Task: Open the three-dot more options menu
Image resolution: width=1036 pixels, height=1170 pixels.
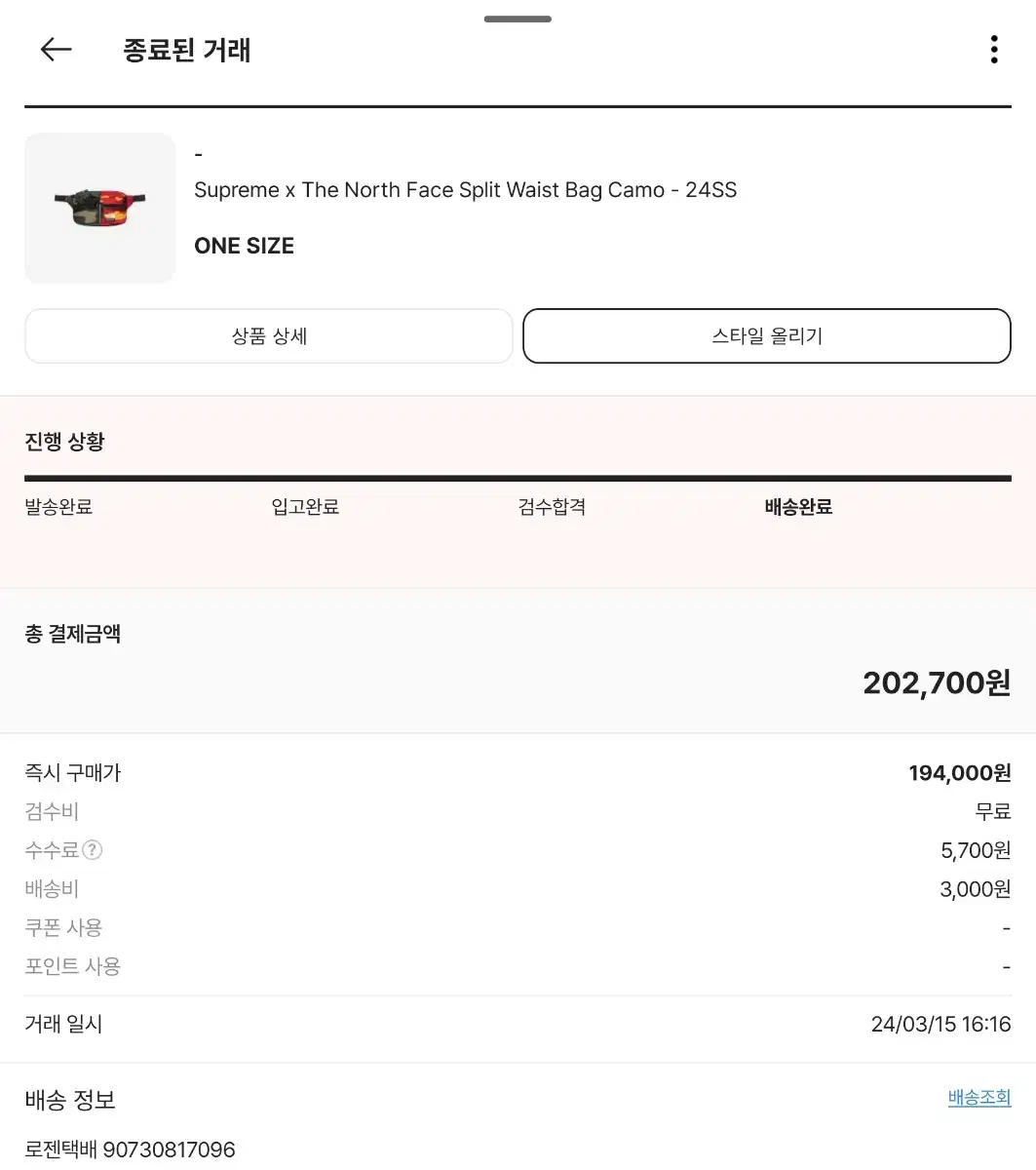Action: click(993, 50)
